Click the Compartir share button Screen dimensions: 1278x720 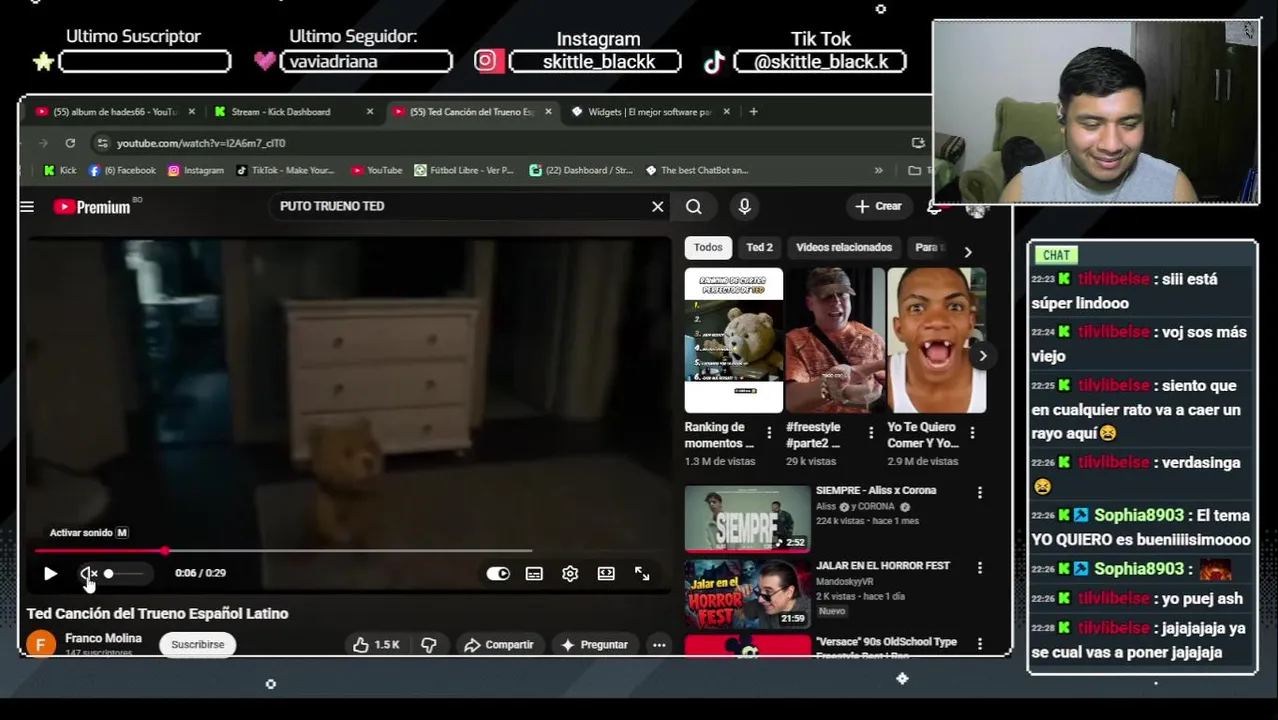499,644
